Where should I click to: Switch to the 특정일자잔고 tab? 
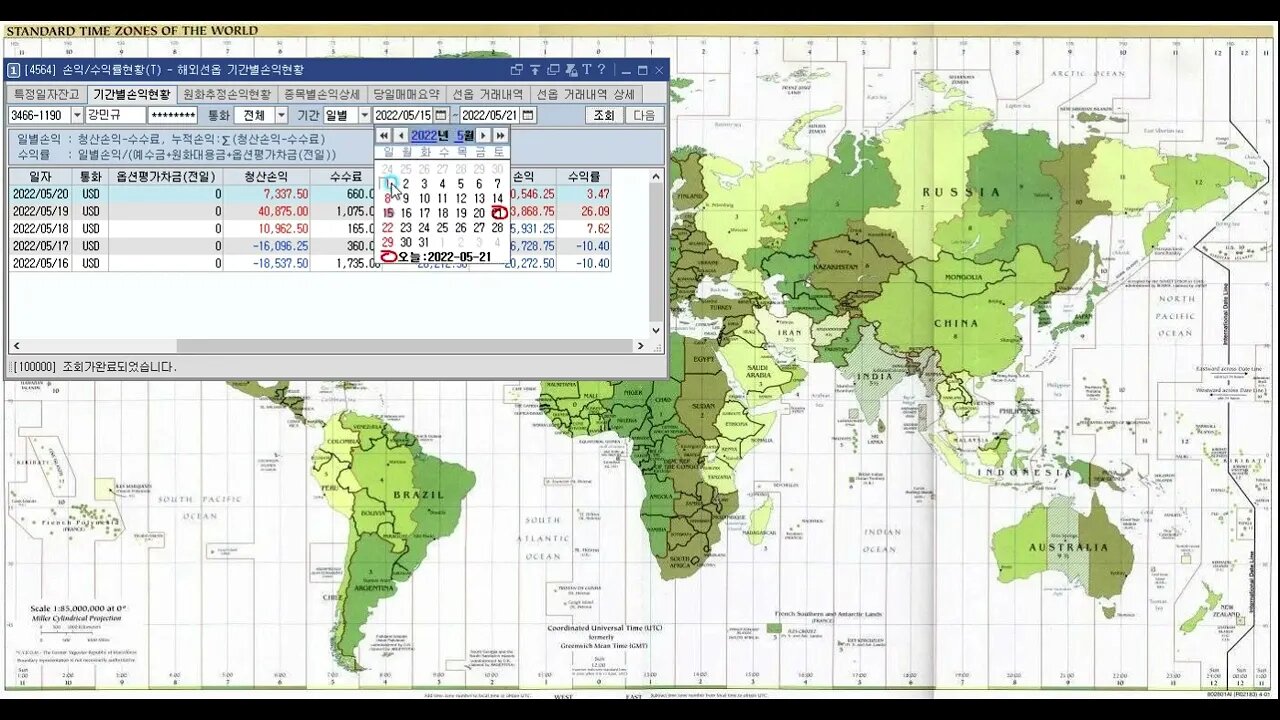pos(46,94)
